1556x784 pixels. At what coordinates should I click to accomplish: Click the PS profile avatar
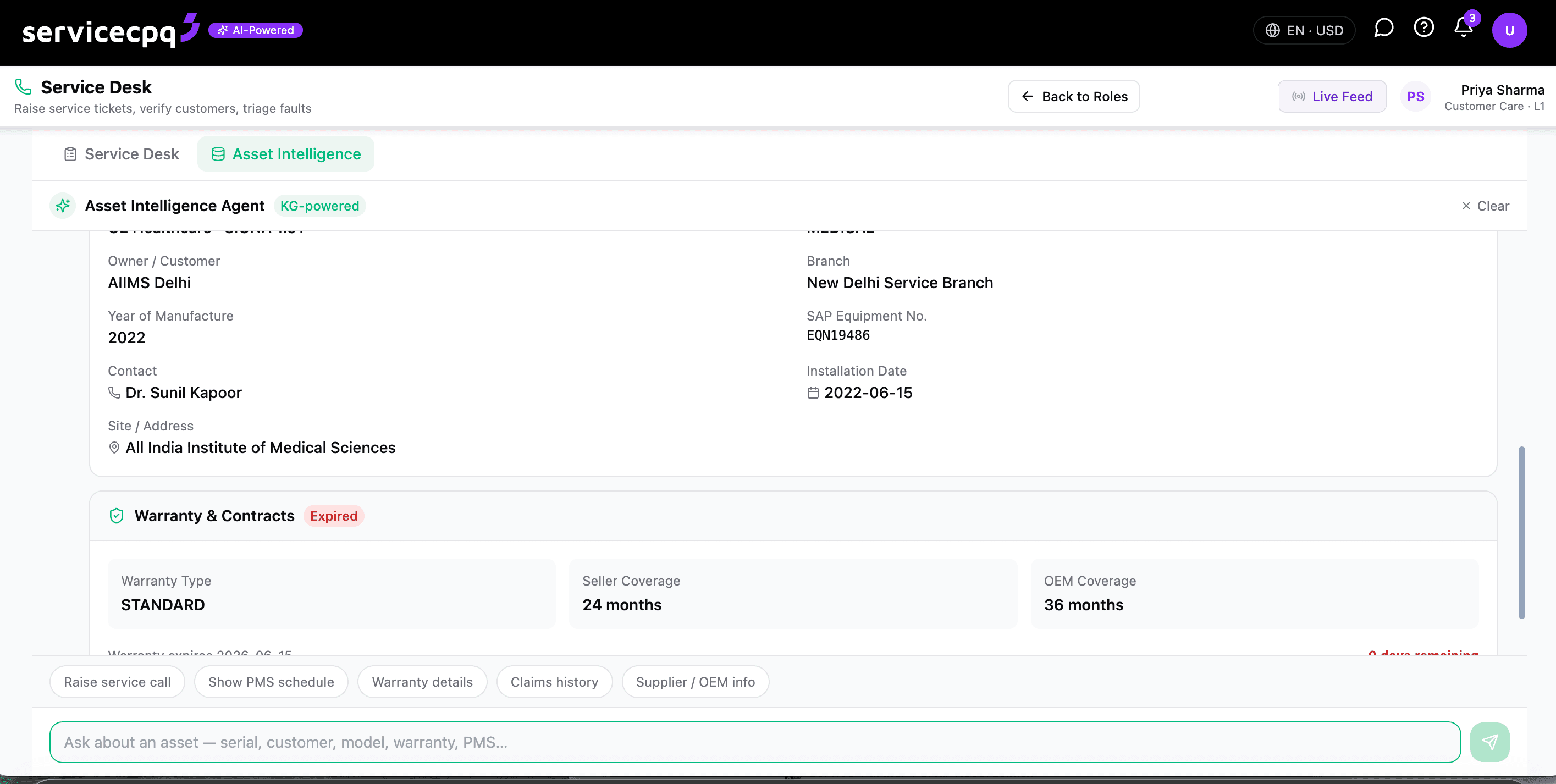pyautogui.click(x=1415, y=97)
